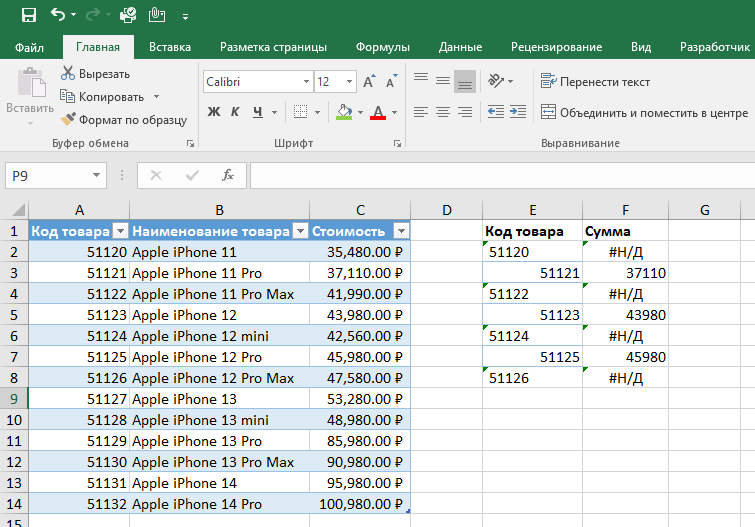
Task: Open the Undo history dropdown arrow
Action: pos(74,15)
